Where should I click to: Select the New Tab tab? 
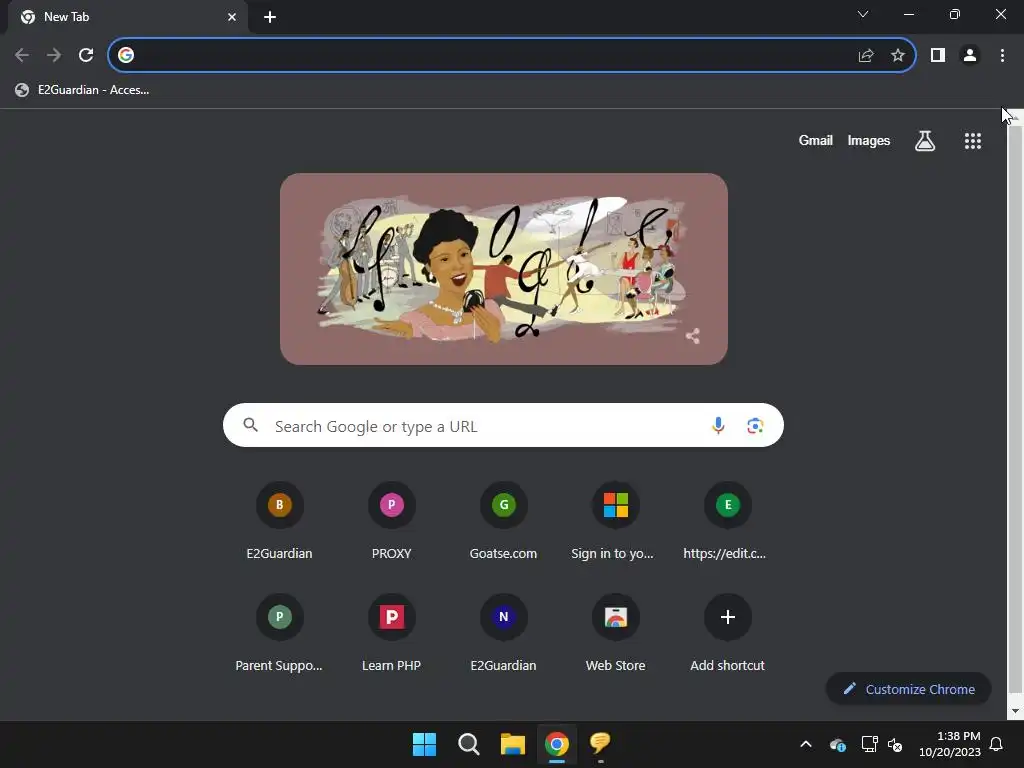128,17
